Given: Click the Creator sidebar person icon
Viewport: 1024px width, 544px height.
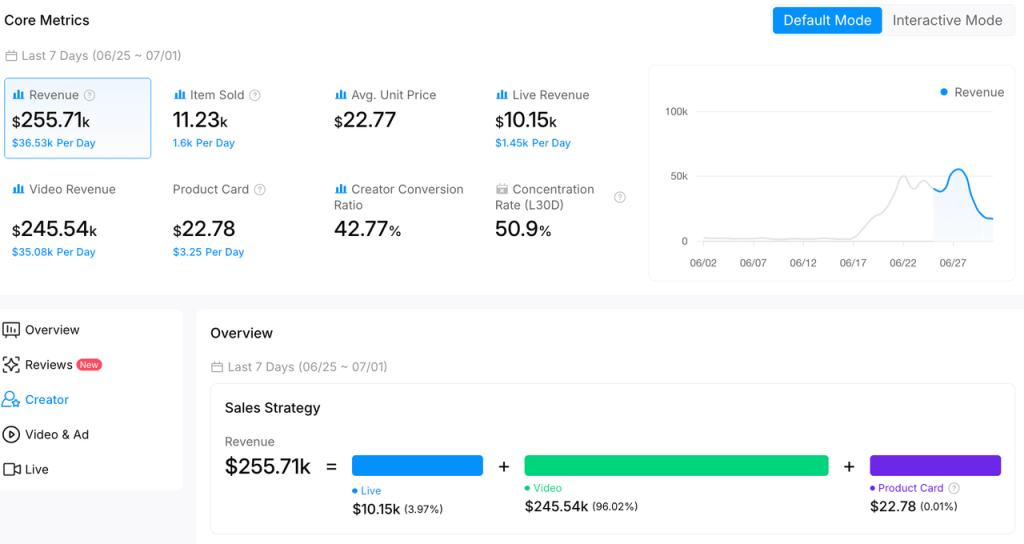Looking at the screenshot, I should [11, 400].
